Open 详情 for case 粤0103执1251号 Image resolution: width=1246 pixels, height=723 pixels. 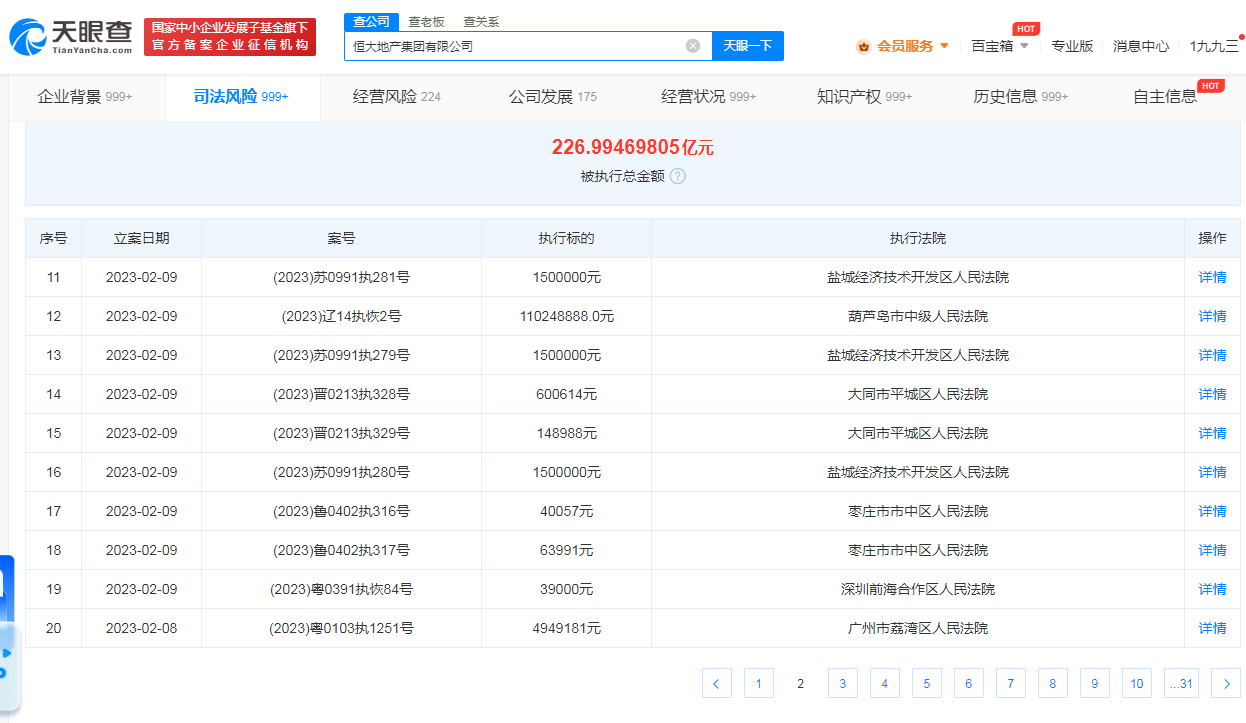[1213, 628]
